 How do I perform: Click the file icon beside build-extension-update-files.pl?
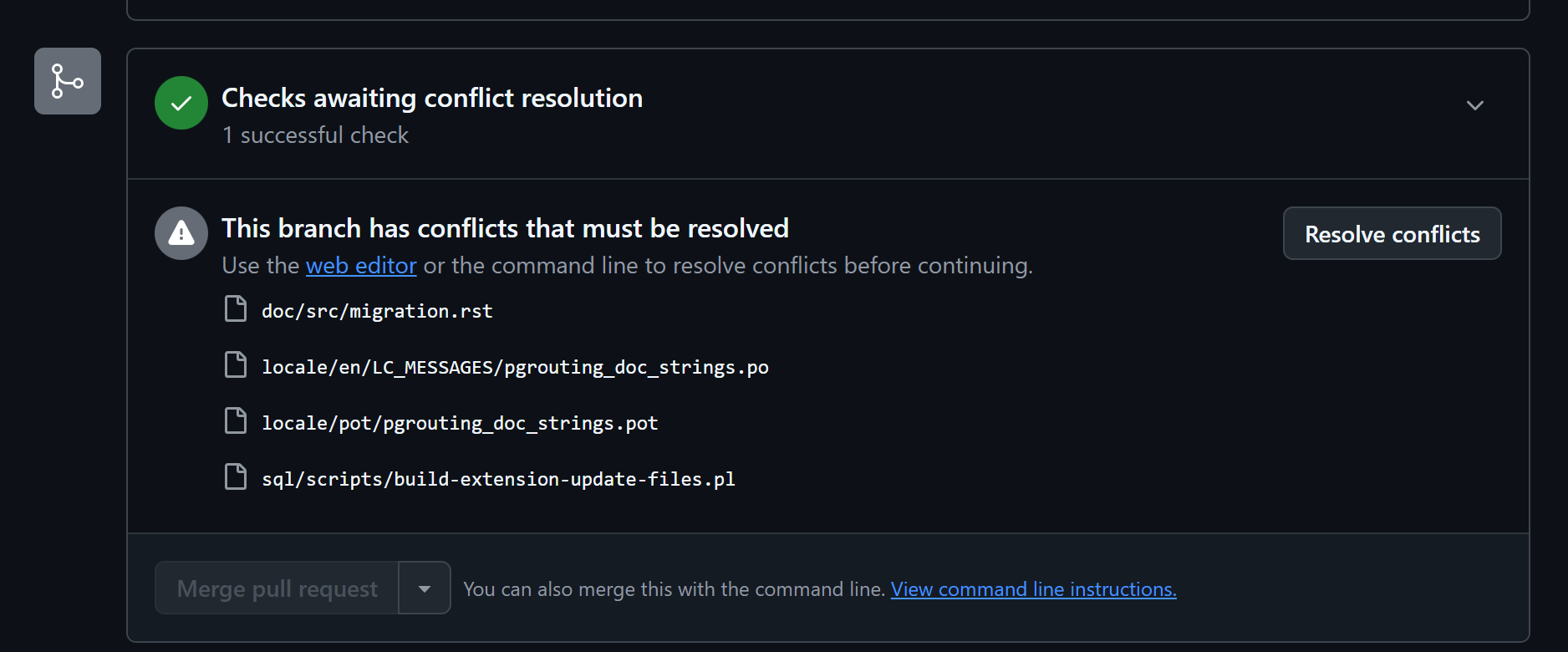click(x=236, y=476)
